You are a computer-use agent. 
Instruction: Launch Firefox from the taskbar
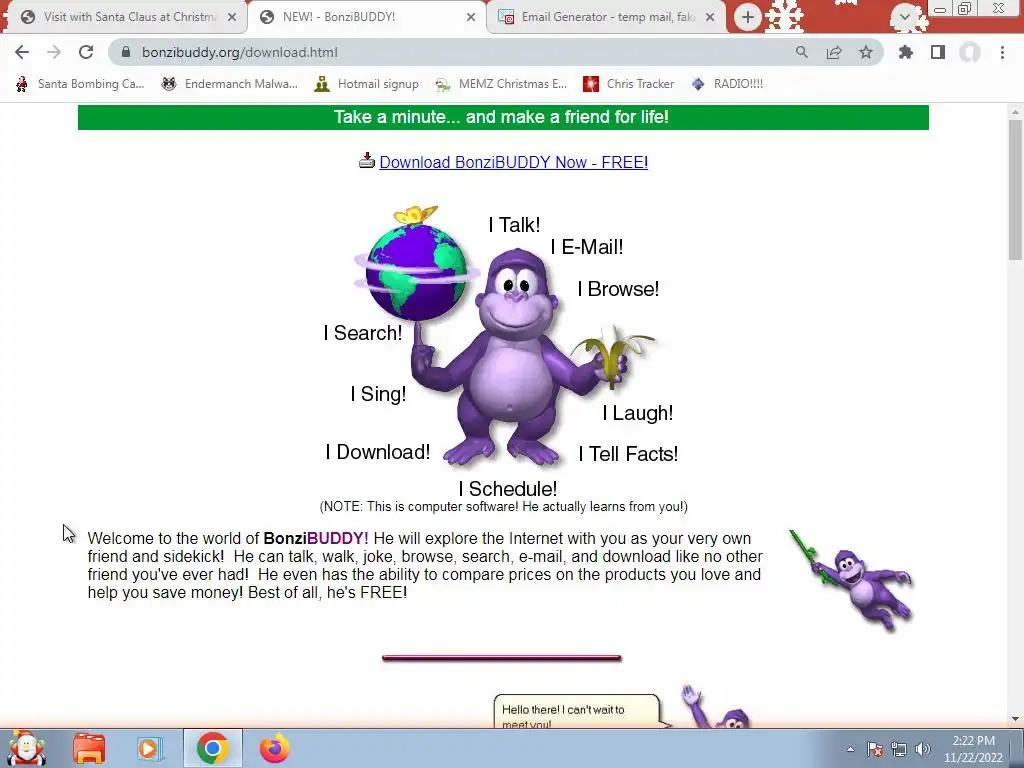point(274,748)
